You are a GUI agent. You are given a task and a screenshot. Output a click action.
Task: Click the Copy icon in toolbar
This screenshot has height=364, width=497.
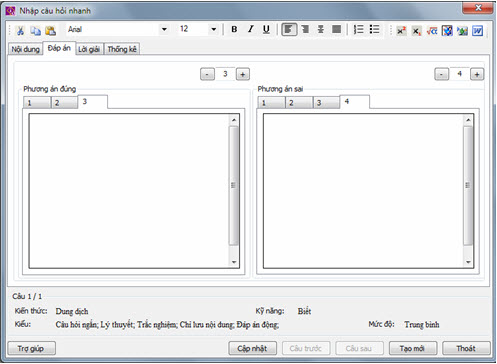click(35, 30)
